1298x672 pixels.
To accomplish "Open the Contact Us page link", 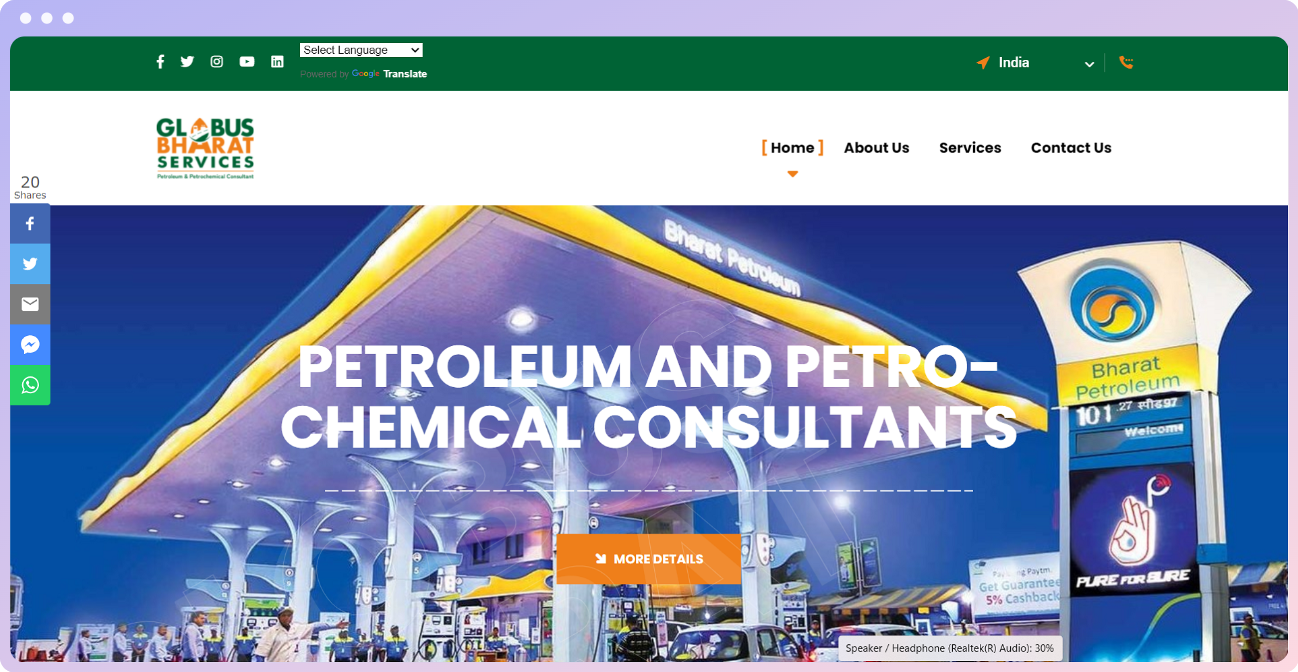I will 1071,148.
